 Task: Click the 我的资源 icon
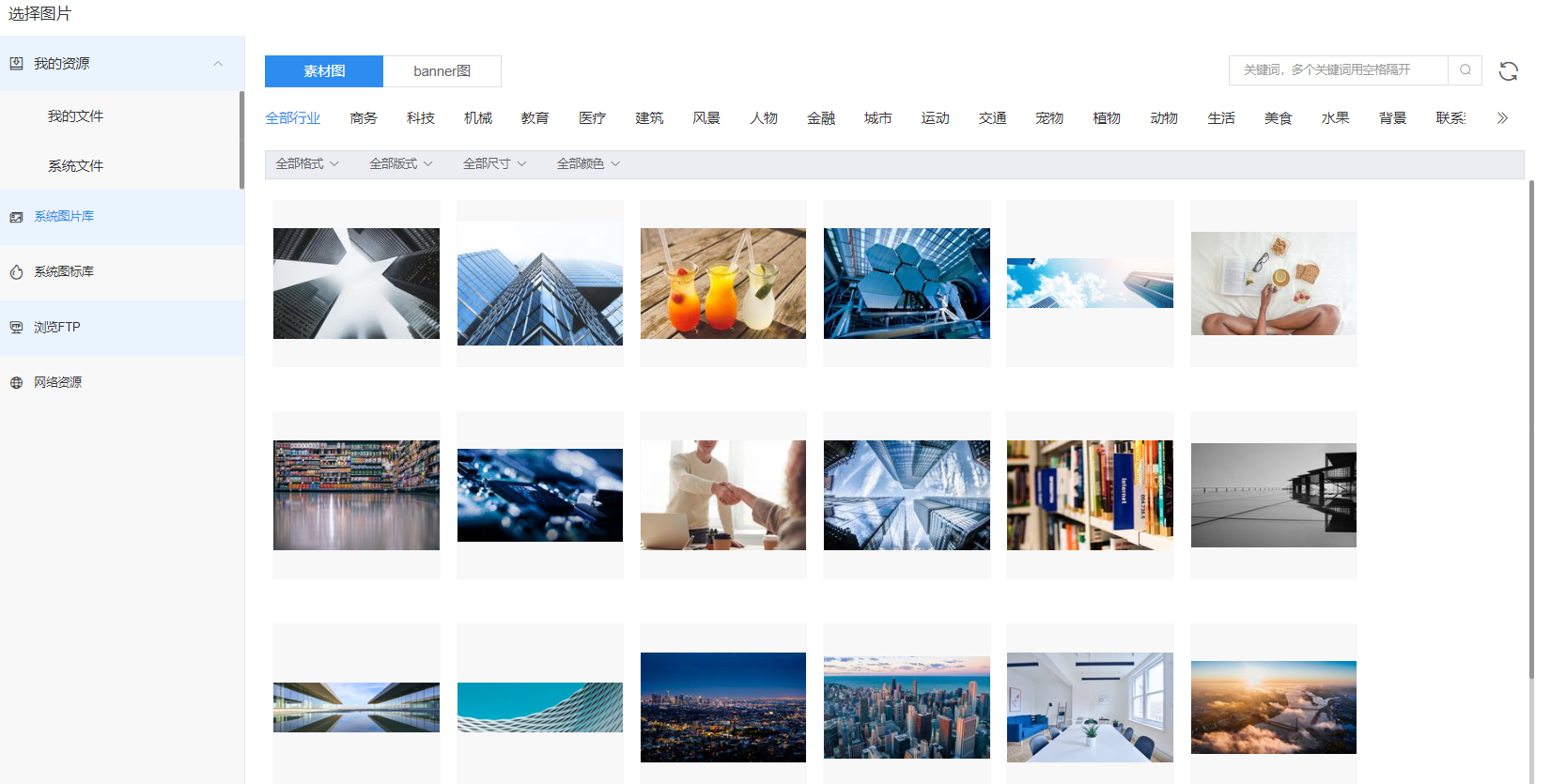[16, 64]
